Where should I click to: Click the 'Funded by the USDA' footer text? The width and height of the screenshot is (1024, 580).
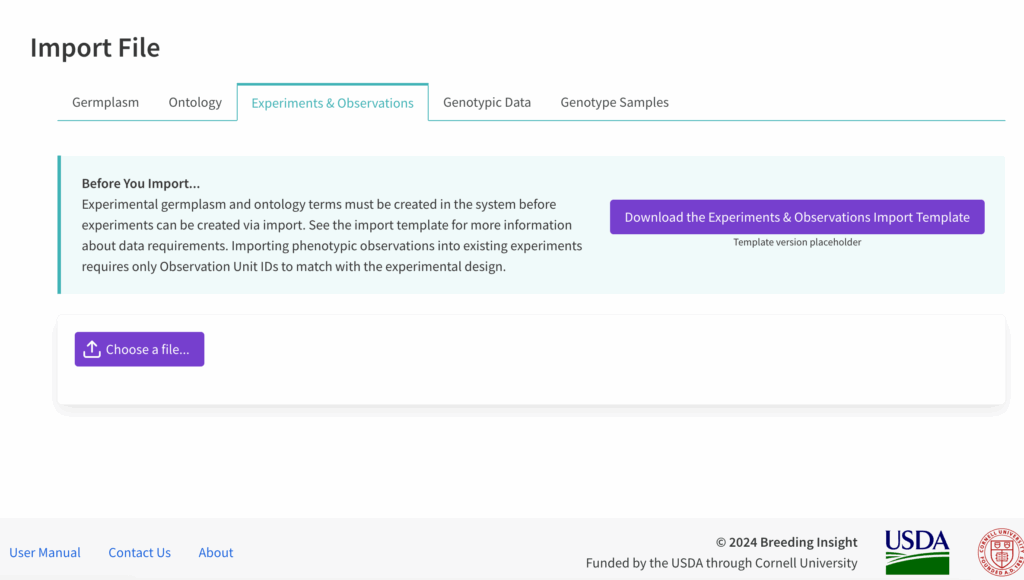point(721,563)
